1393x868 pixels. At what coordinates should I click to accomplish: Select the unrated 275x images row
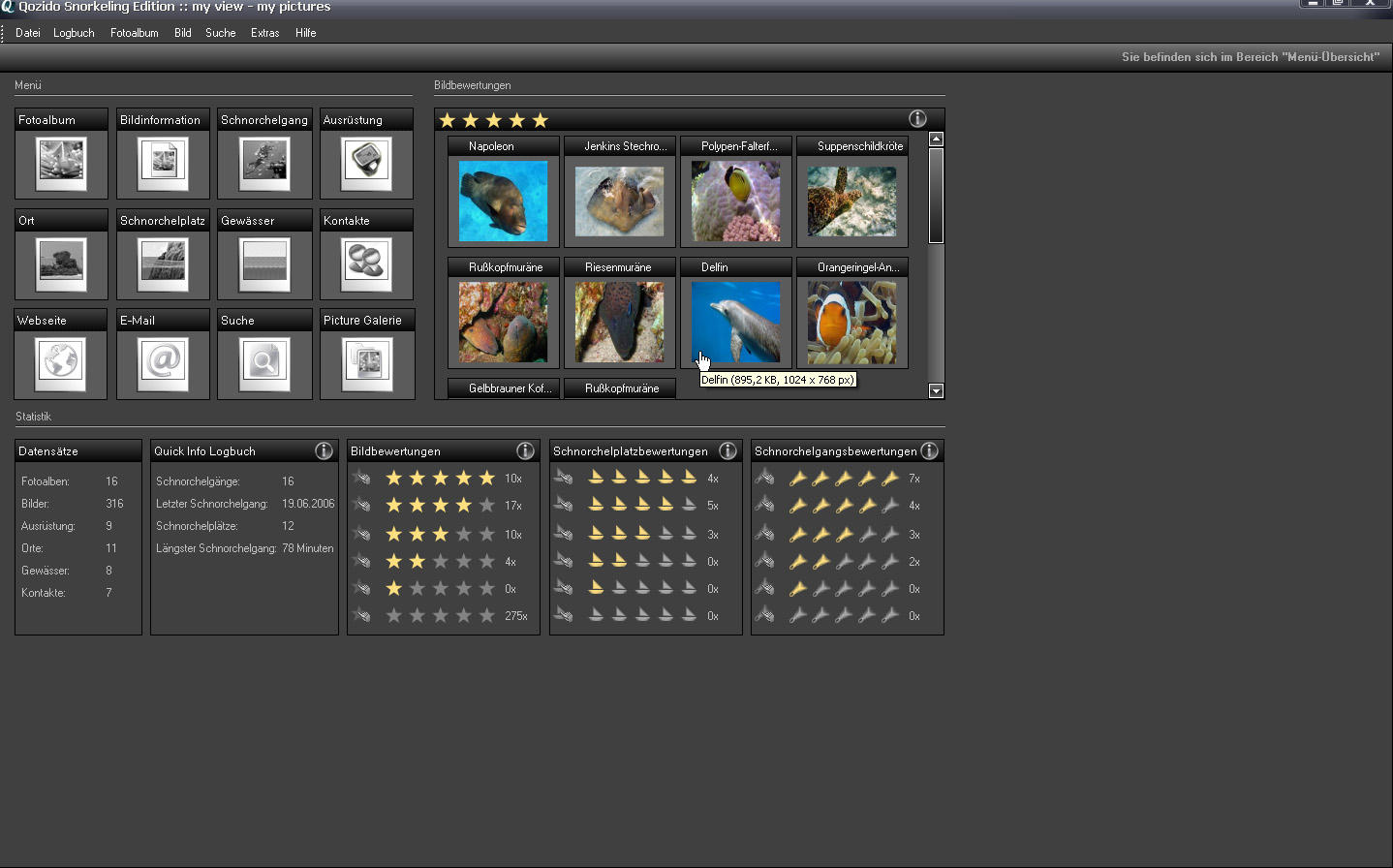tap(440, 616)
